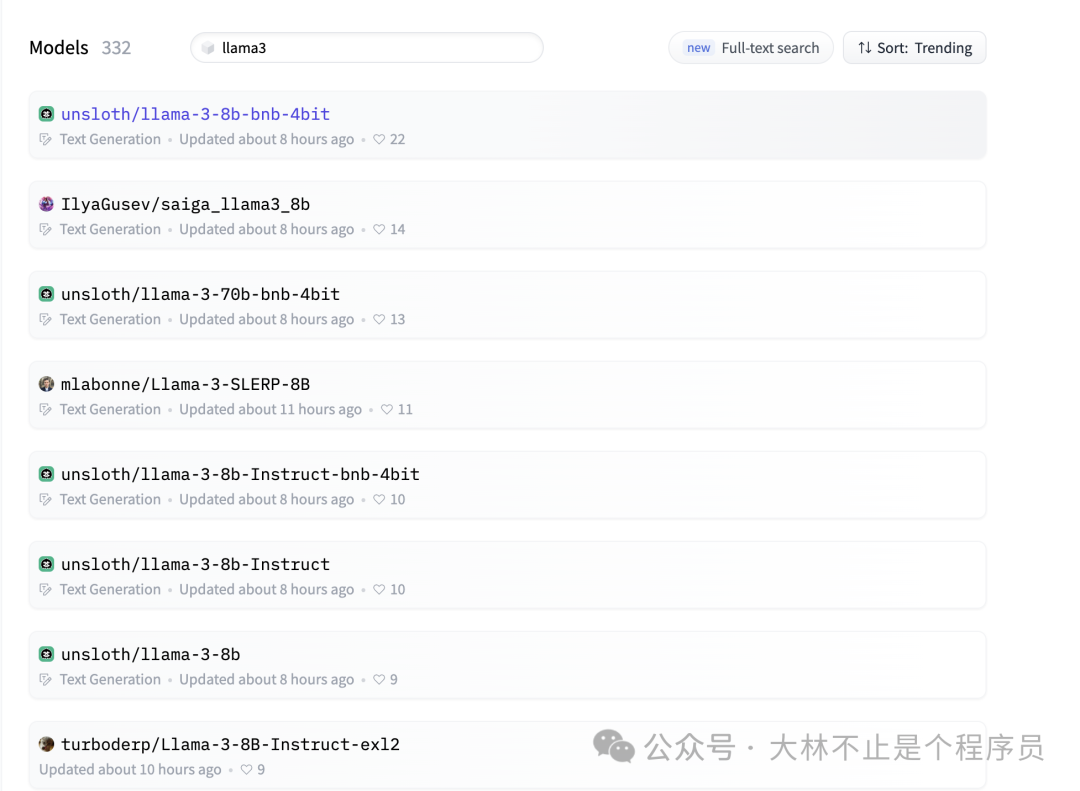Image resolution: width=1080 pixels, height=791 pixels.
Task: Click Text Generation tag icon on llama-3-8b-Instruct row
Action: click(45, 590)
